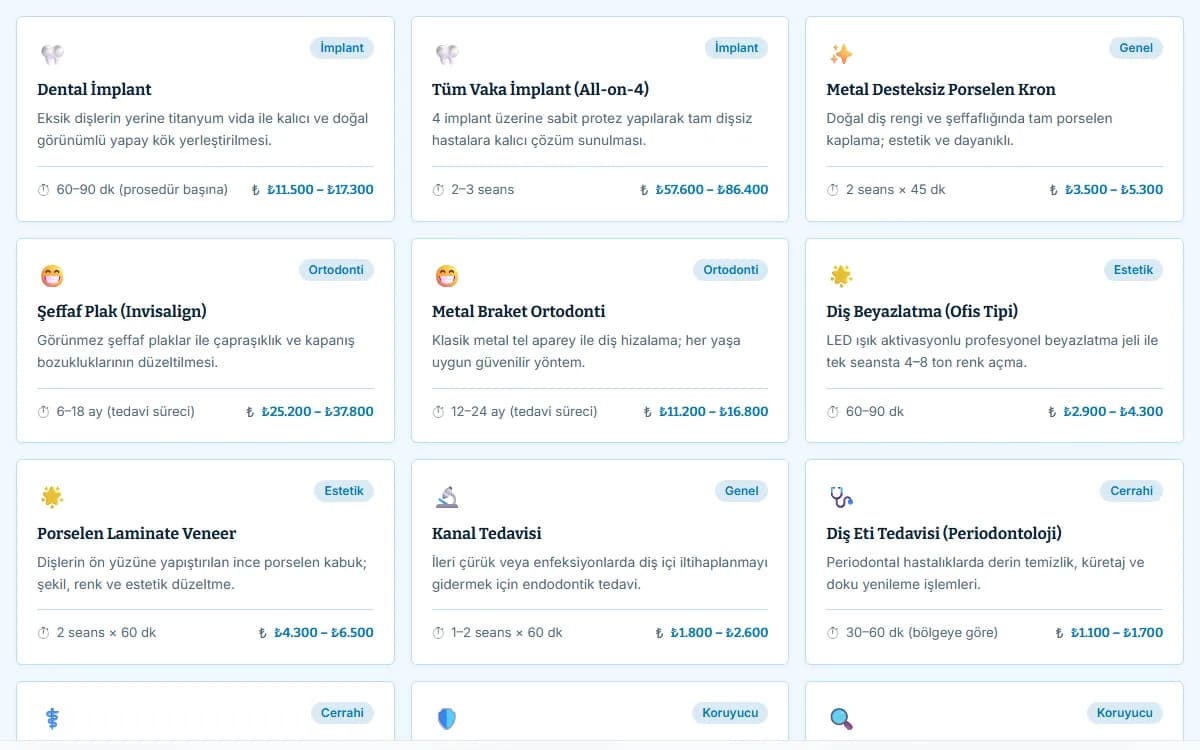Click the ₺57.600 – ₺86.400 price range

pos(712,189)
